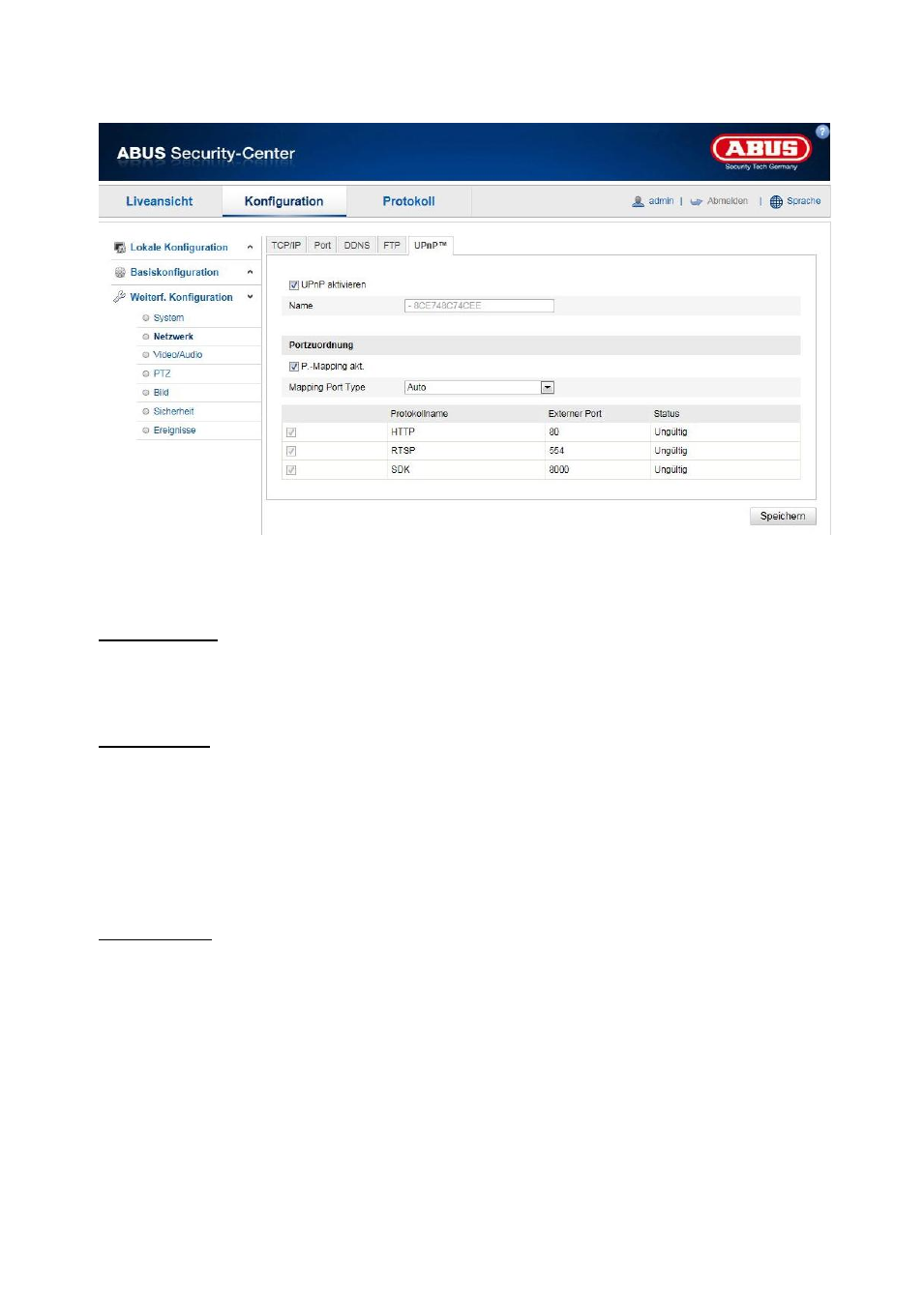The height and width of the screenshot is (1306, 924).
Task: Click Ungültig status in RTSP row
Action: coord(671,451)
